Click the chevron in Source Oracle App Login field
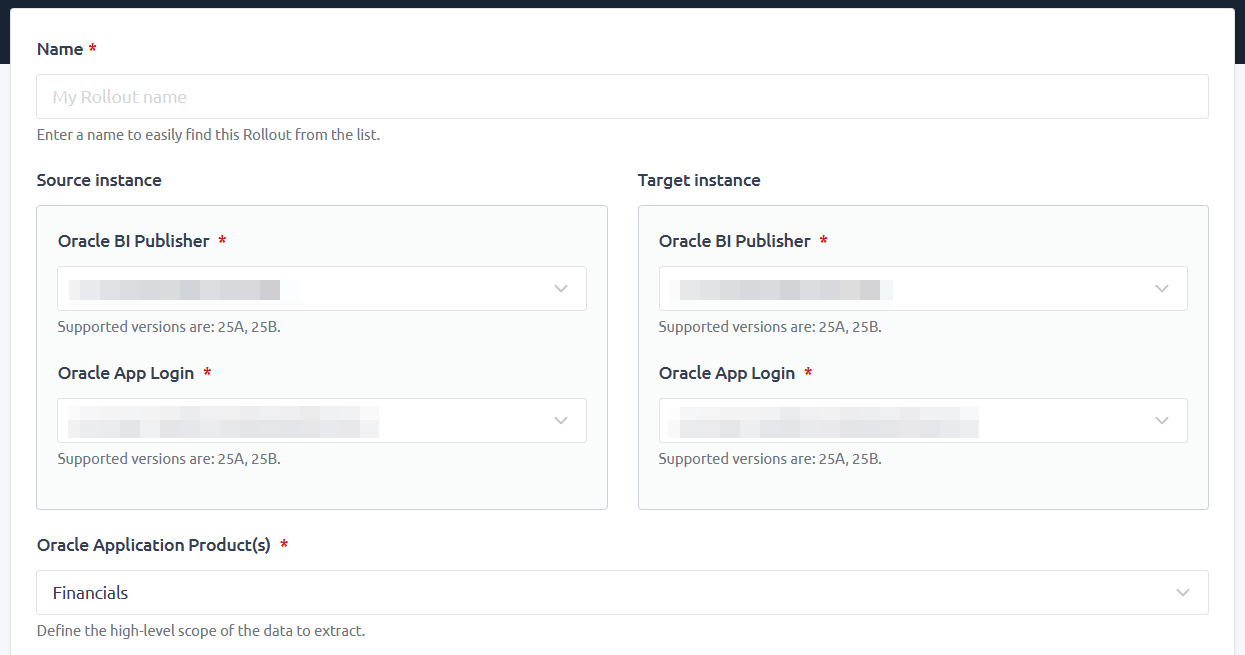 [x=561, y=421]
